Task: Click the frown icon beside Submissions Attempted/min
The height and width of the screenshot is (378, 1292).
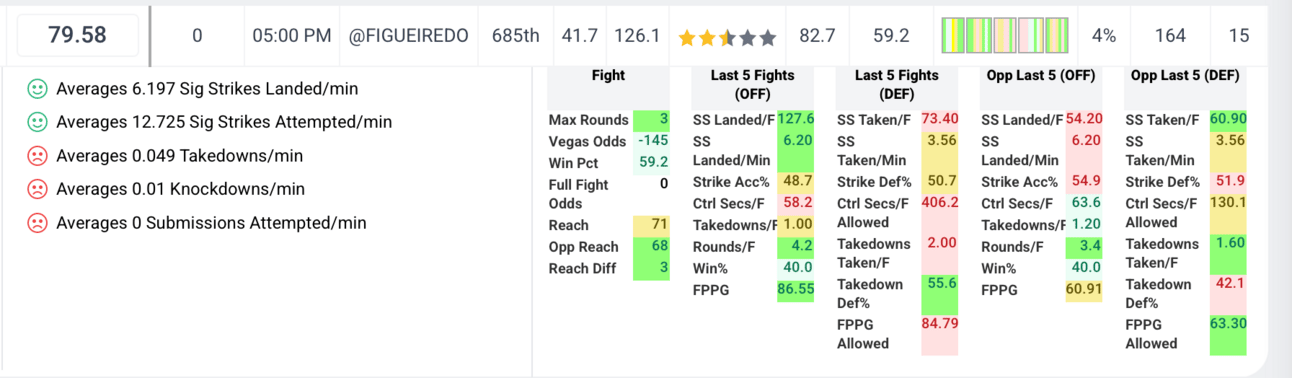Action: click(37, 222)
